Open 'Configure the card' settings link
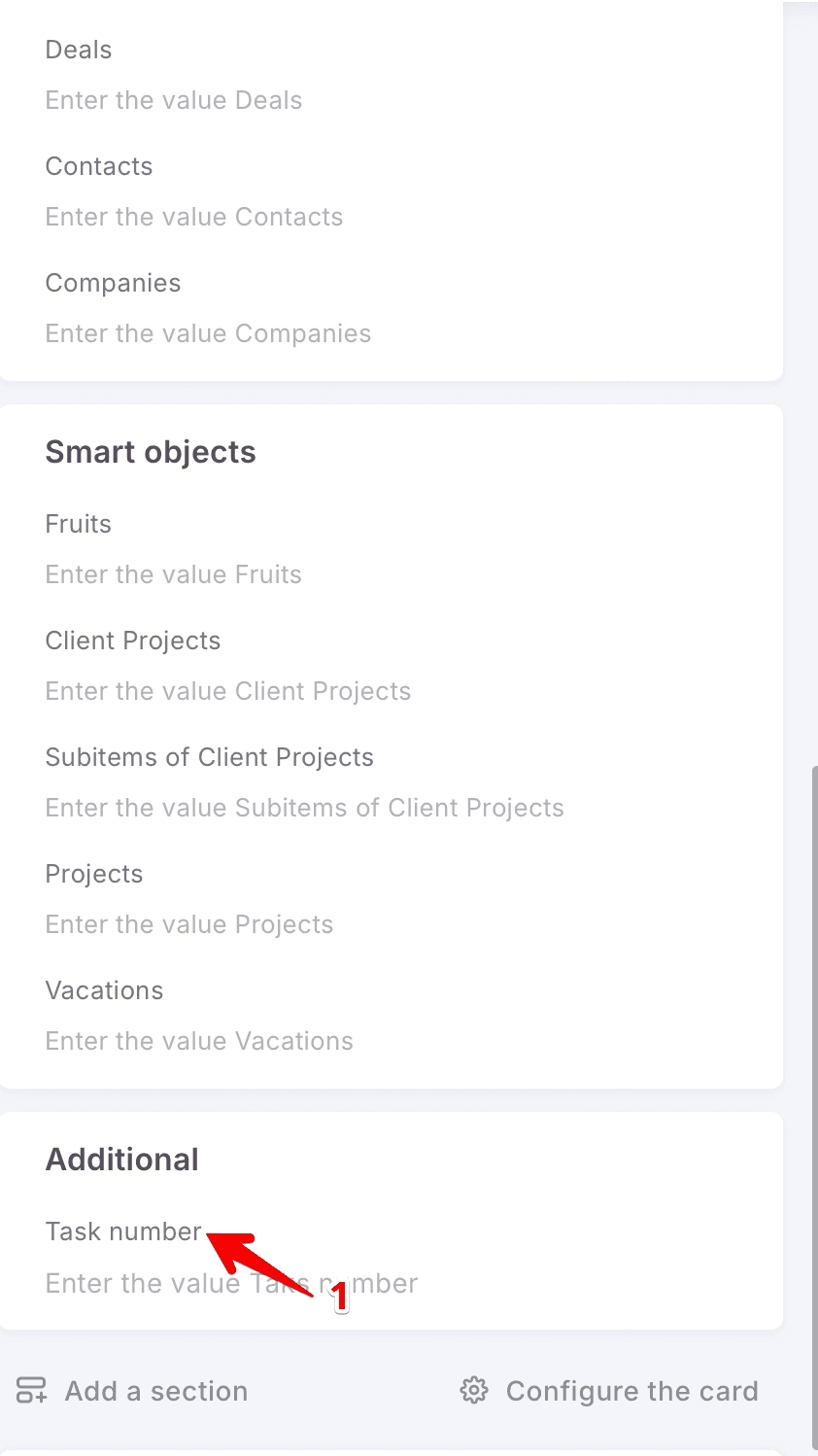 click(x=631, y=1391)
